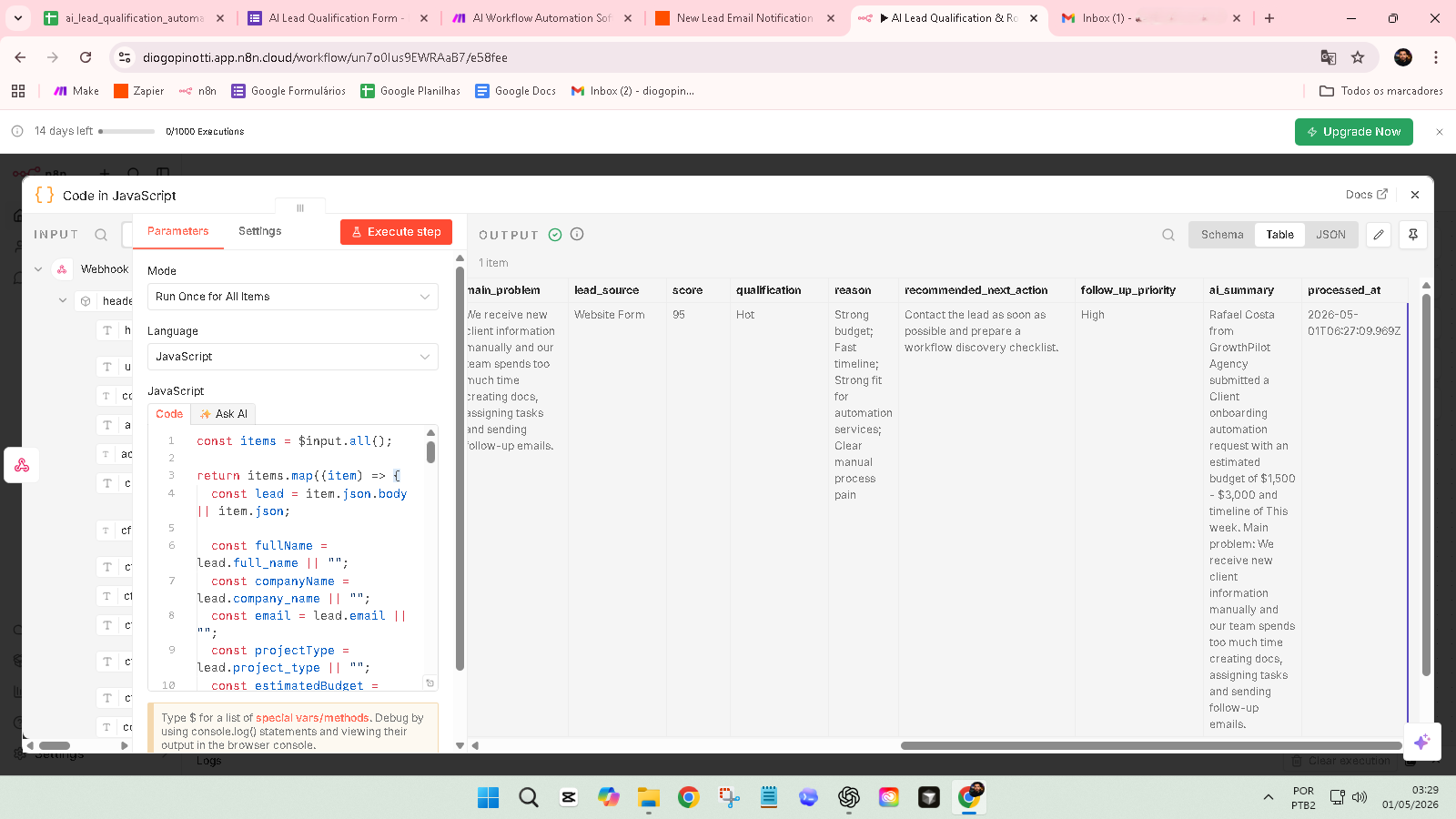Close the Code in JavaScript panel
This screenshot has height=819, width=1456.
[x=1415, y=195]
